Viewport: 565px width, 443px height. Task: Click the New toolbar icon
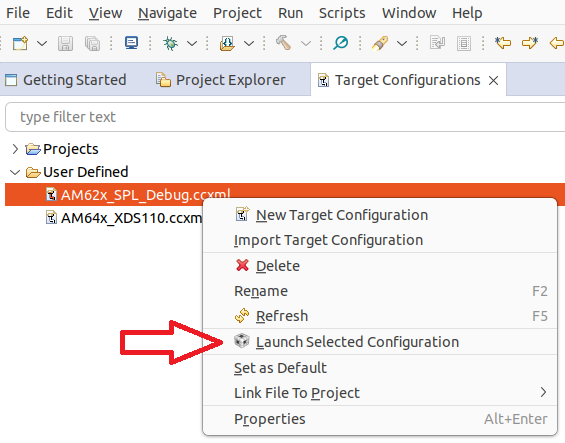pyautogui.click(x=20, y=43)
